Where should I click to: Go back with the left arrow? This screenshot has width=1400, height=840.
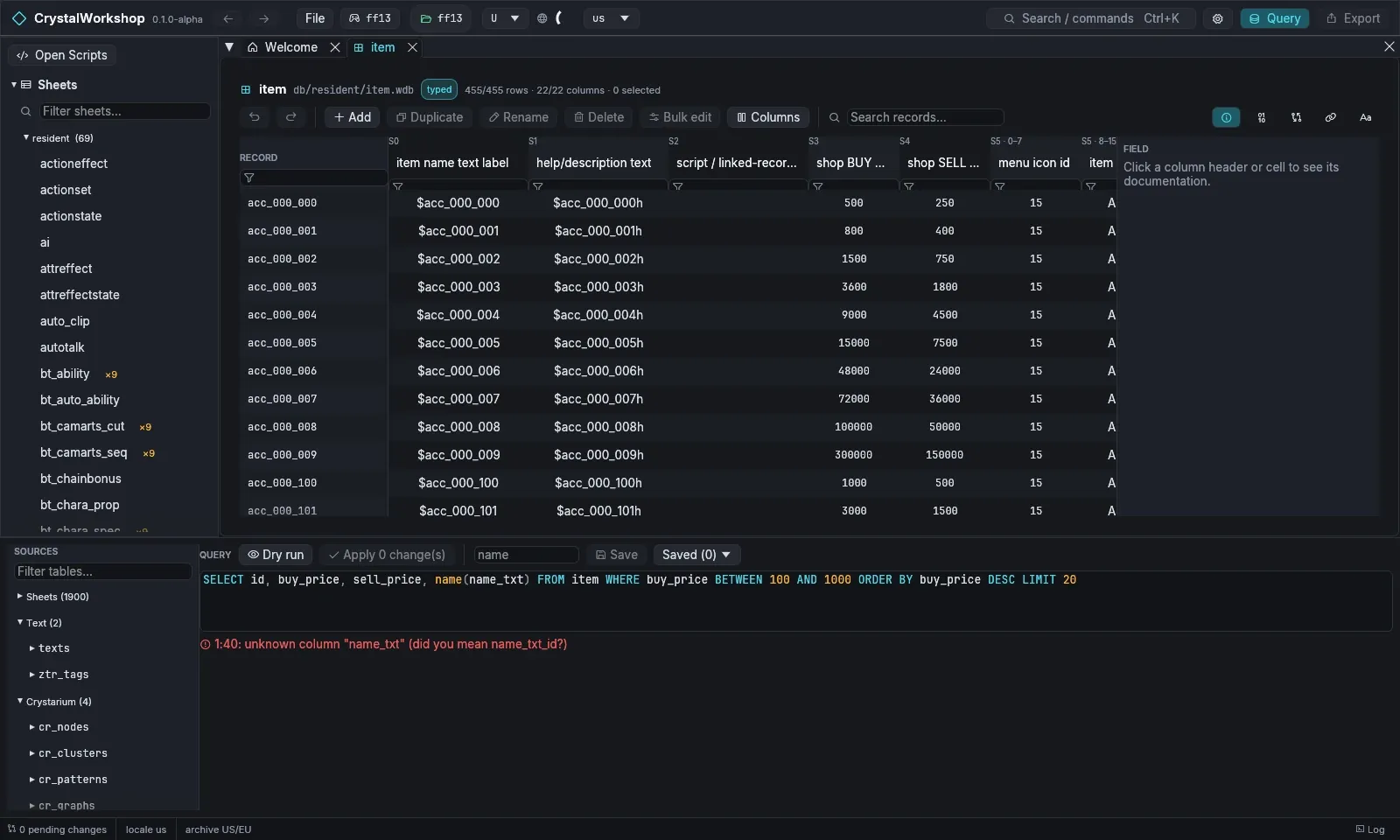(x=228, y=18)
